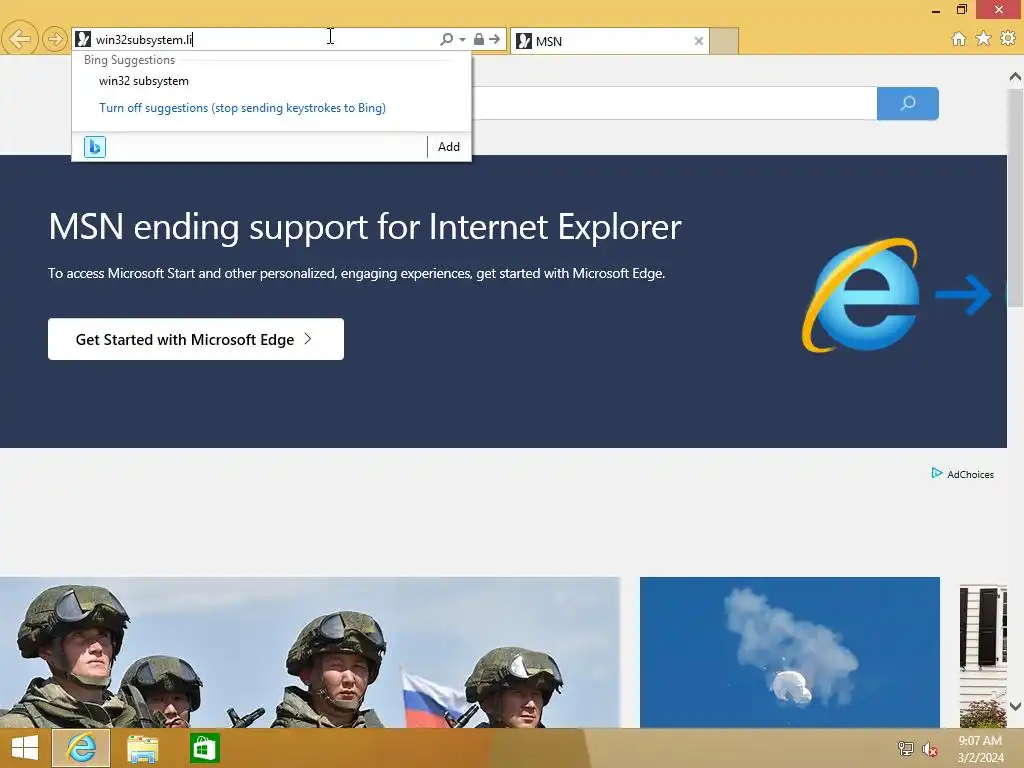Click the search magnifier in the address bar
This screenshot has height=768, width=1024.
tap(446, 39)
